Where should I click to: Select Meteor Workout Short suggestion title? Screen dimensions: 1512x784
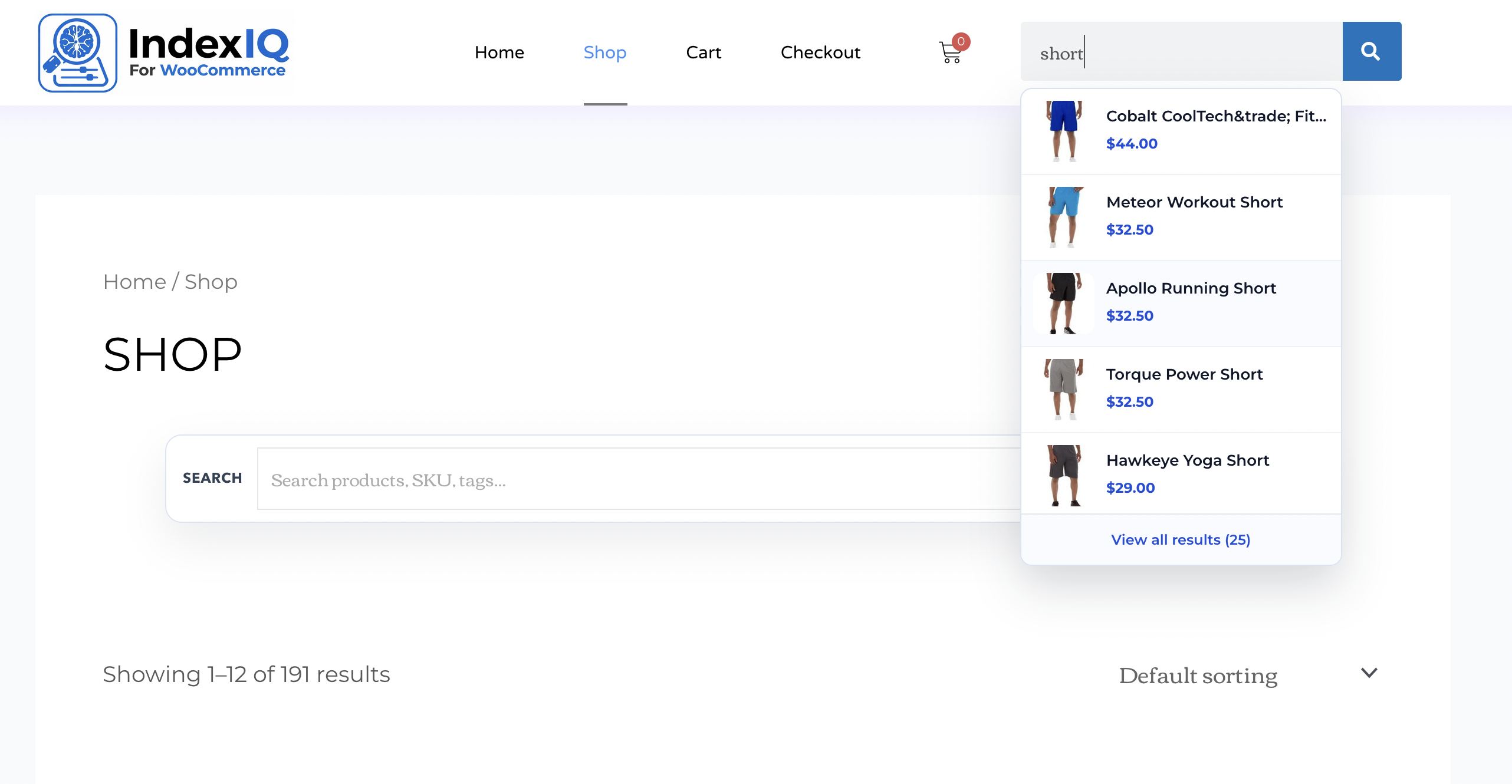coord(1194,202)
